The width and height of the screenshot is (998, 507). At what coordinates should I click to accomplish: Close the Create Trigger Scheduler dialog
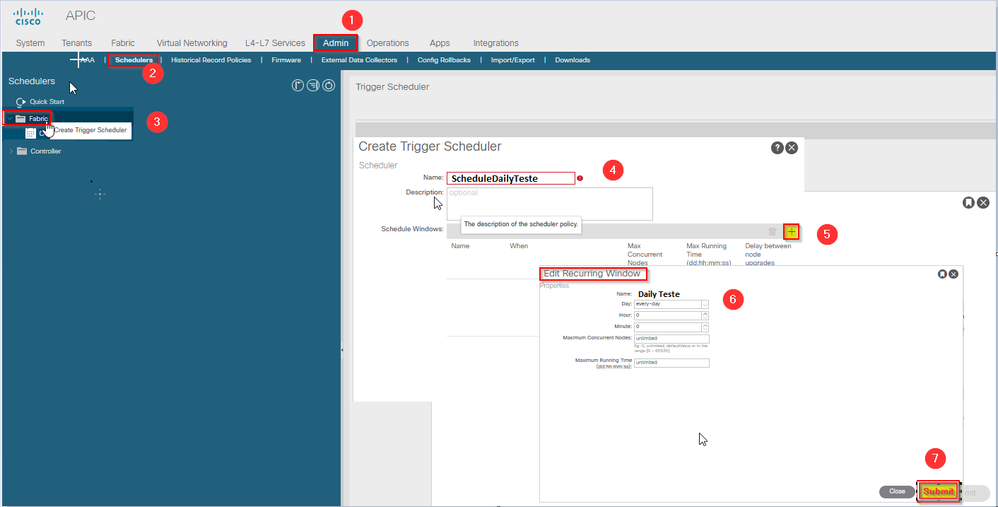[791, 148]
